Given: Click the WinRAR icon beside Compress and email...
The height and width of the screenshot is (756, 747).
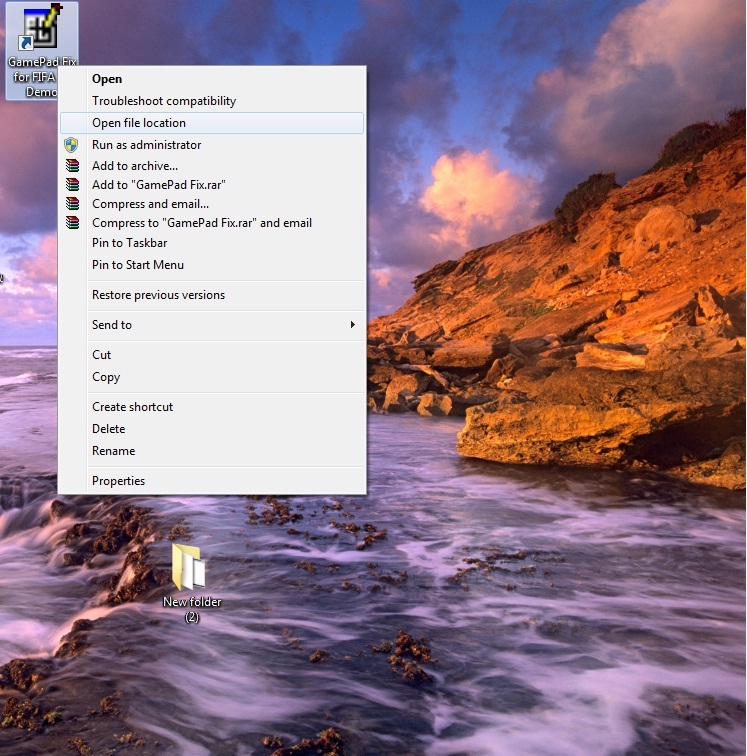Looking at the screenshot, I should [x=72, y=204].
